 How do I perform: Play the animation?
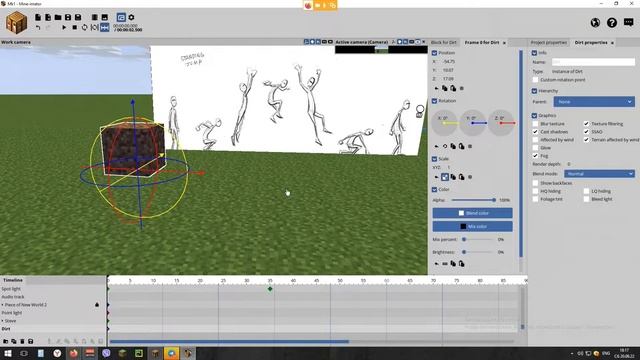tap(64, 27)
